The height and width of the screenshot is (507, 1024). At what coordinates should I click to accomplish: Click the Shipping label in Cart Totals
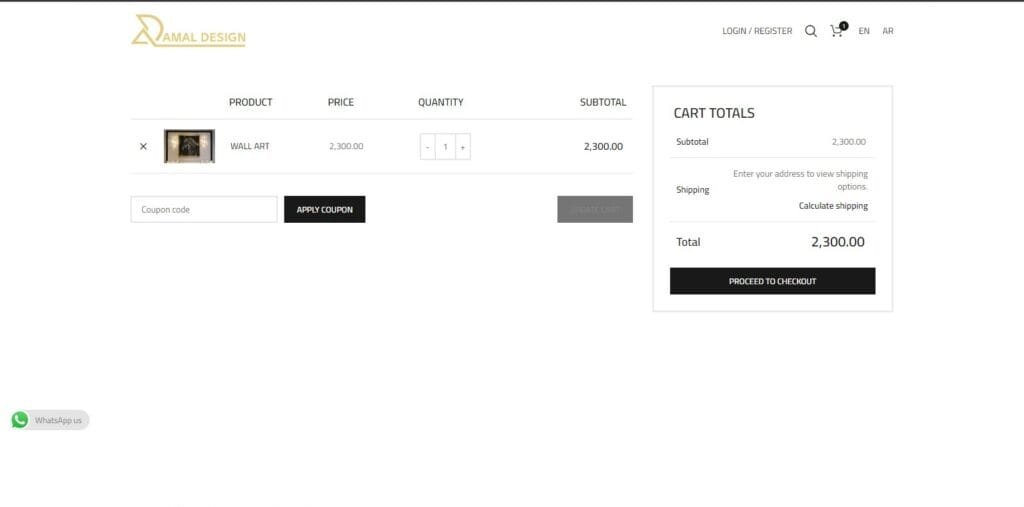(x=693, y=190)
